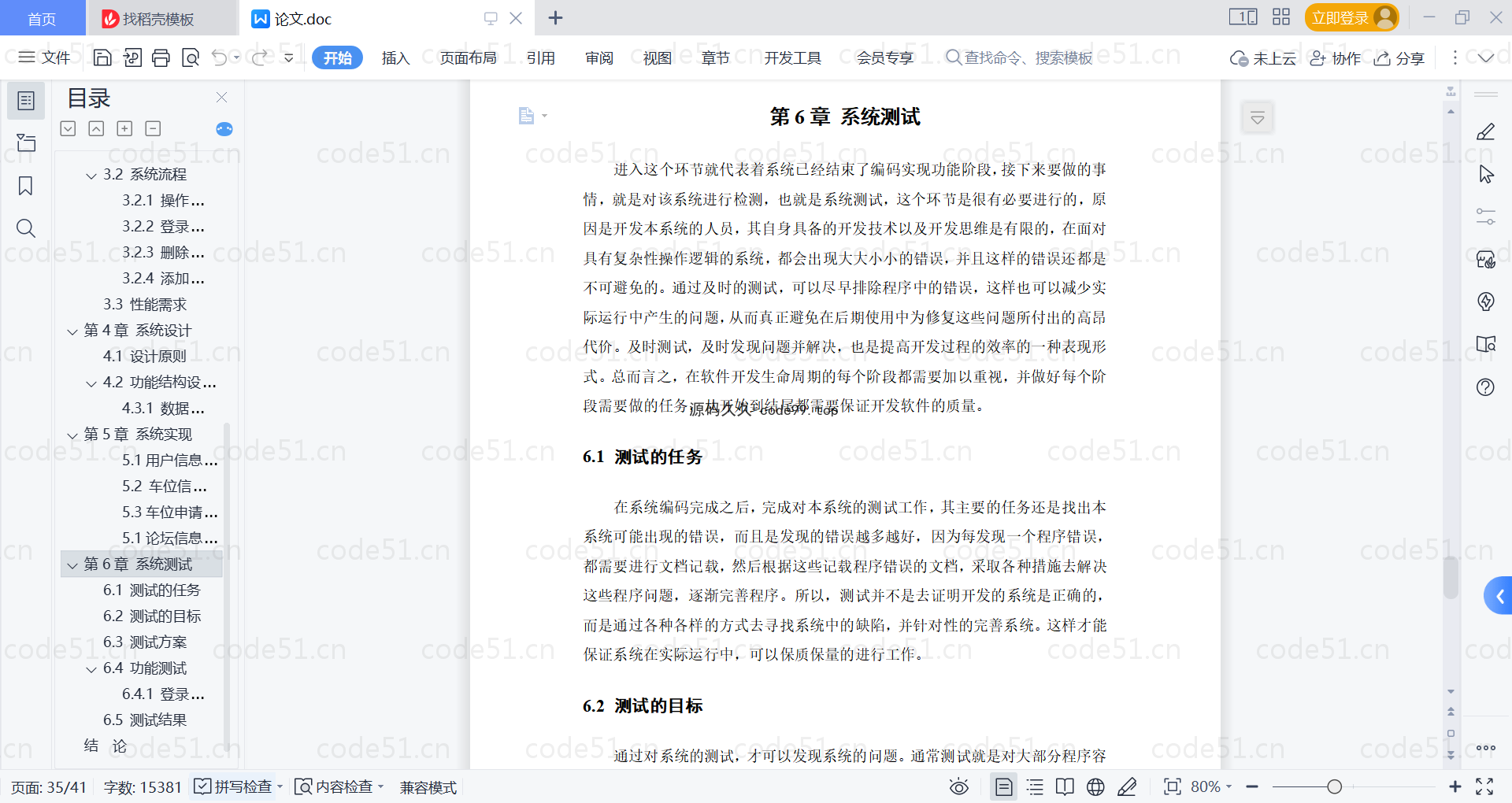Click the document vertical scrollbar thumb
Image resolution: width=1512 pixels, height=803 pixels.
(x=1451, y=577)
